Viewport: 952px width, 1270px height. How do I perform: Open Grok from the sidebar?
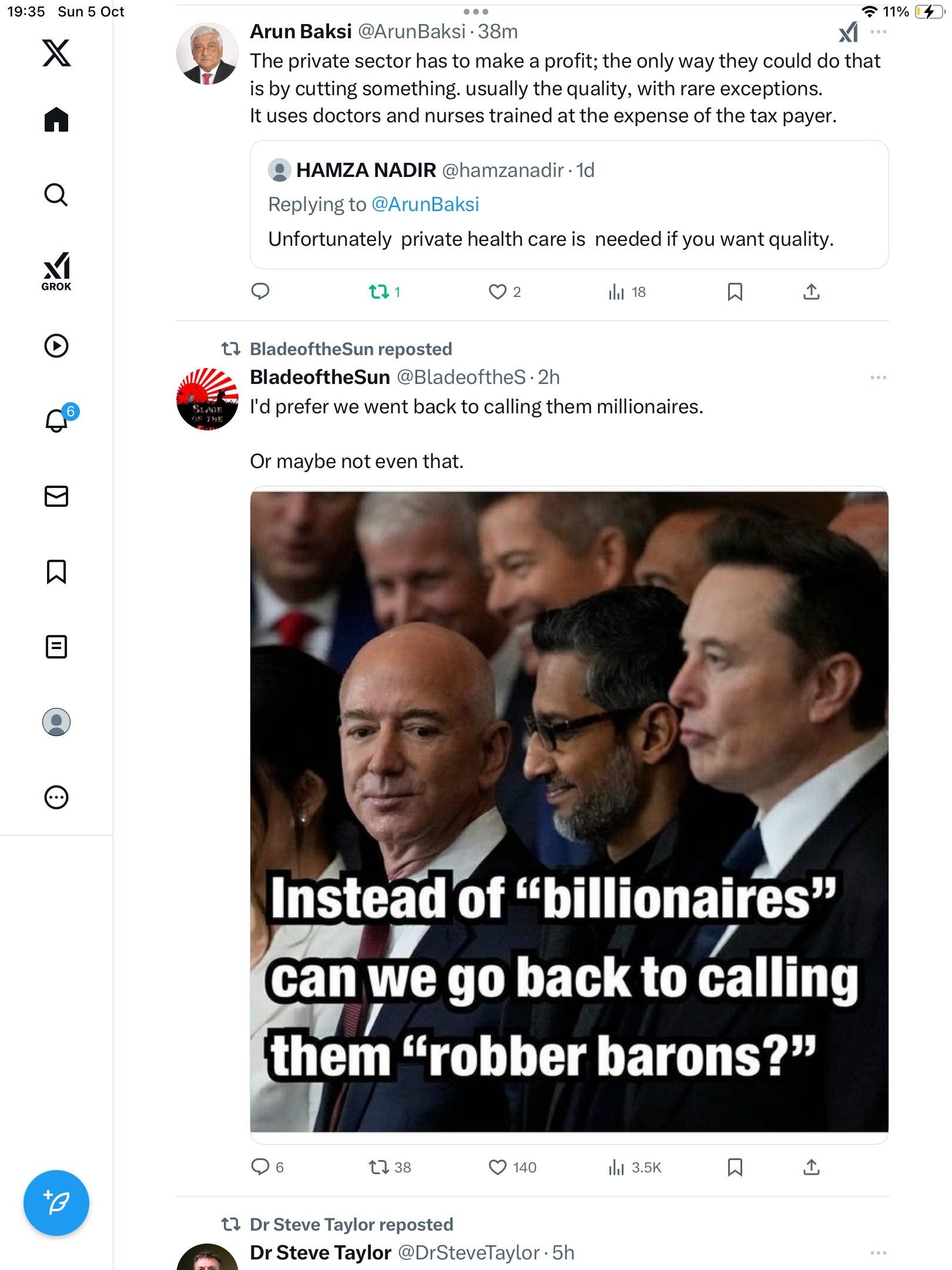[x=56, y=272]
